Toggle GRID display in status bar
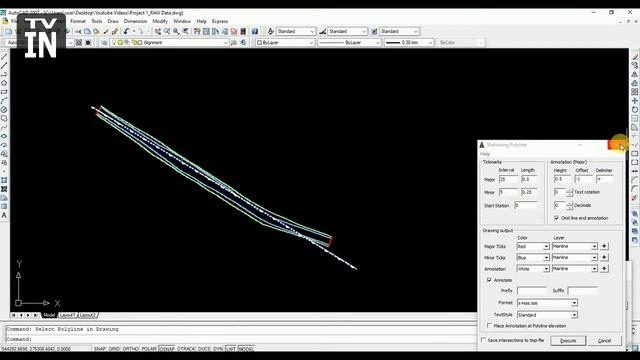The image size is (640, 360). click(x=114, y=349)
